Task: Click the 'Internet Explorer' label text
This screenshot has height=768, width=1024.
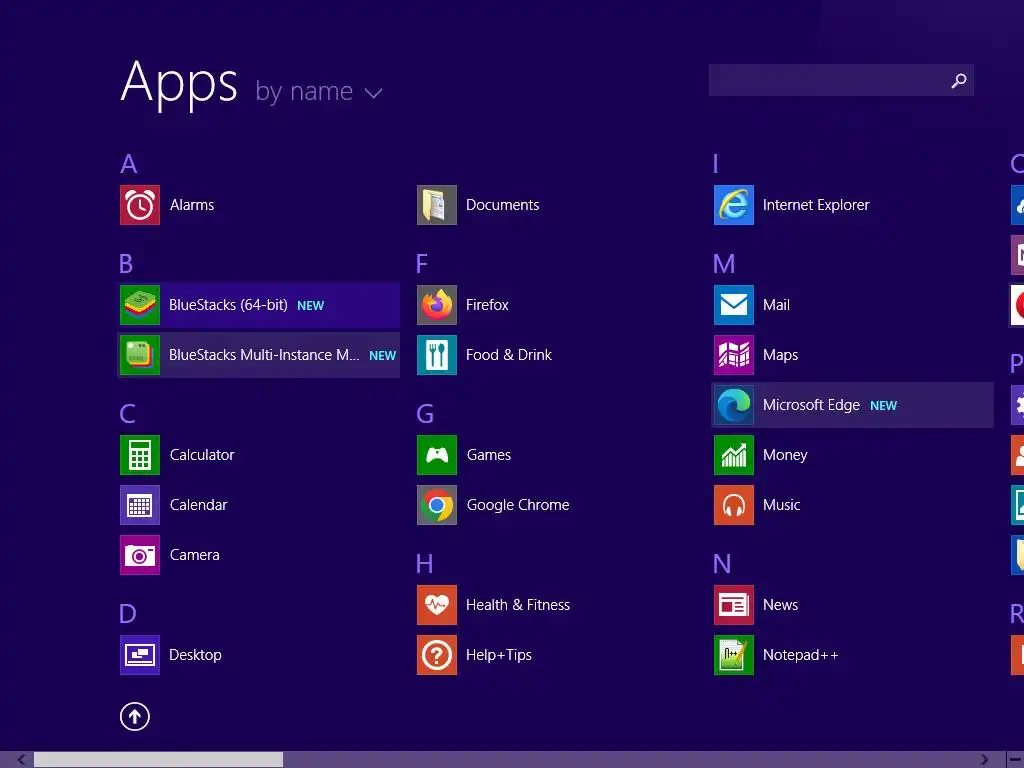Action: [816, 205]
